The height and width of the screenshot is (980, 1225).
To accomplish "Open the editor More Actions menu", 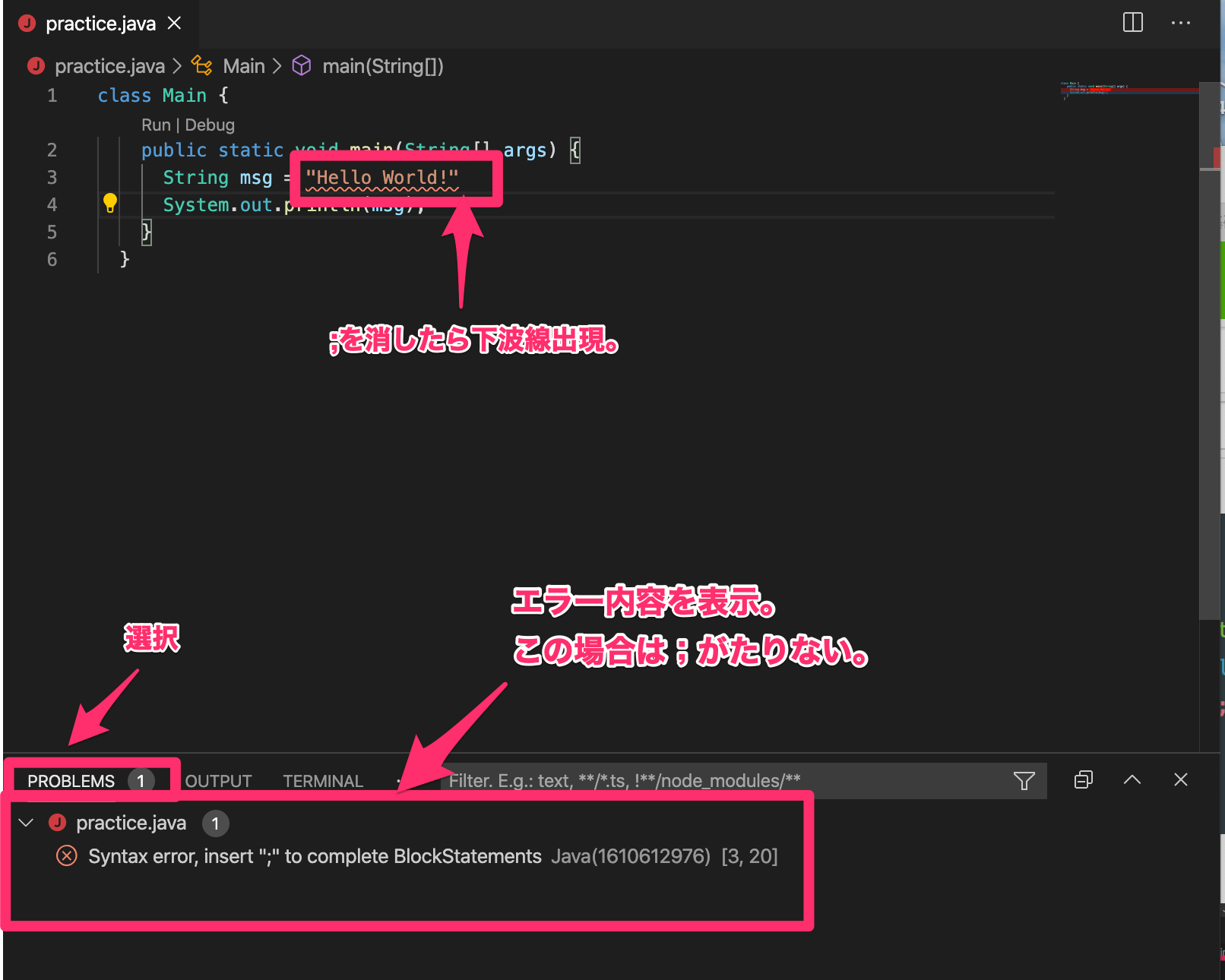I will (x=1180, y=23).
